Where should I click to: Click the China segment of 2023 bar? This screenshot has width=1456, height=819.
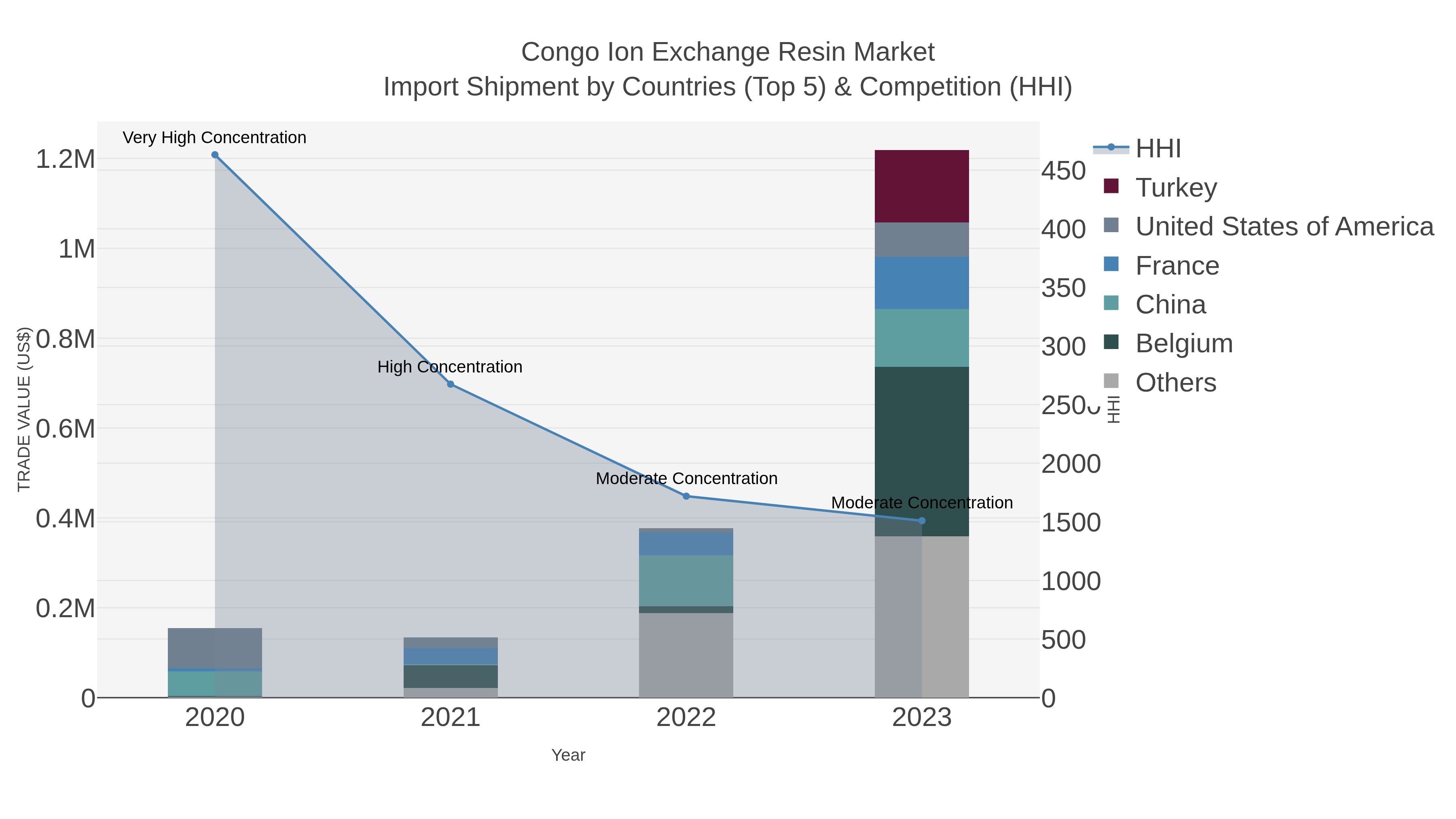click(x=922, y=338)
